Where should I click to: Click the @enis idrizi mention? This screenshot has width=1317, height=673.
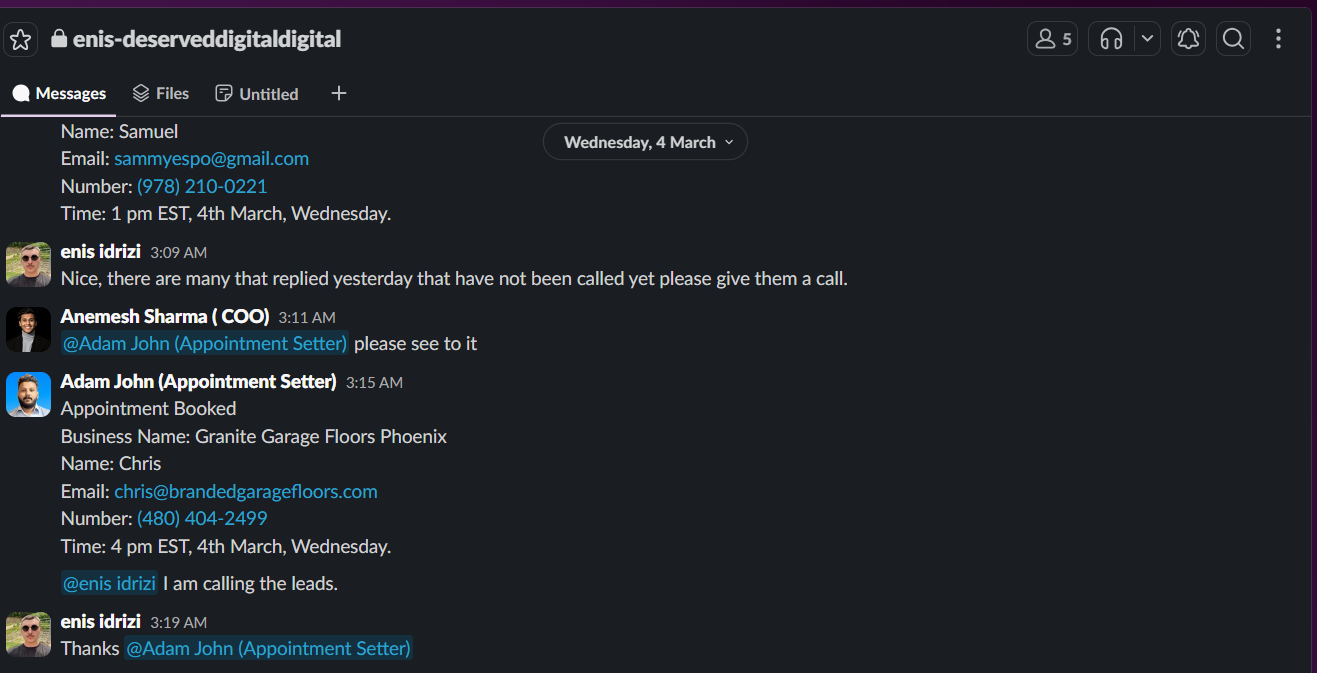[109, 583]
